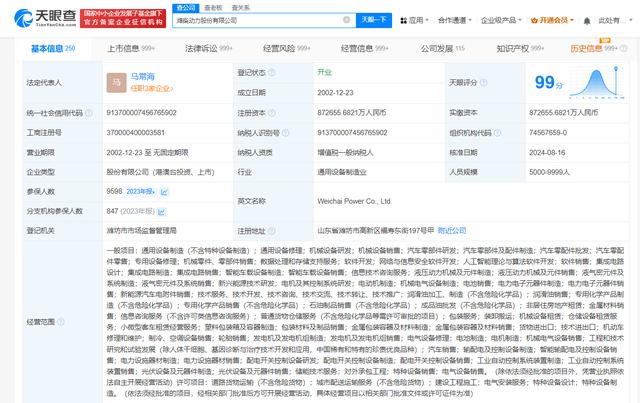Click the 开业 registration status value

pos(324,72)
